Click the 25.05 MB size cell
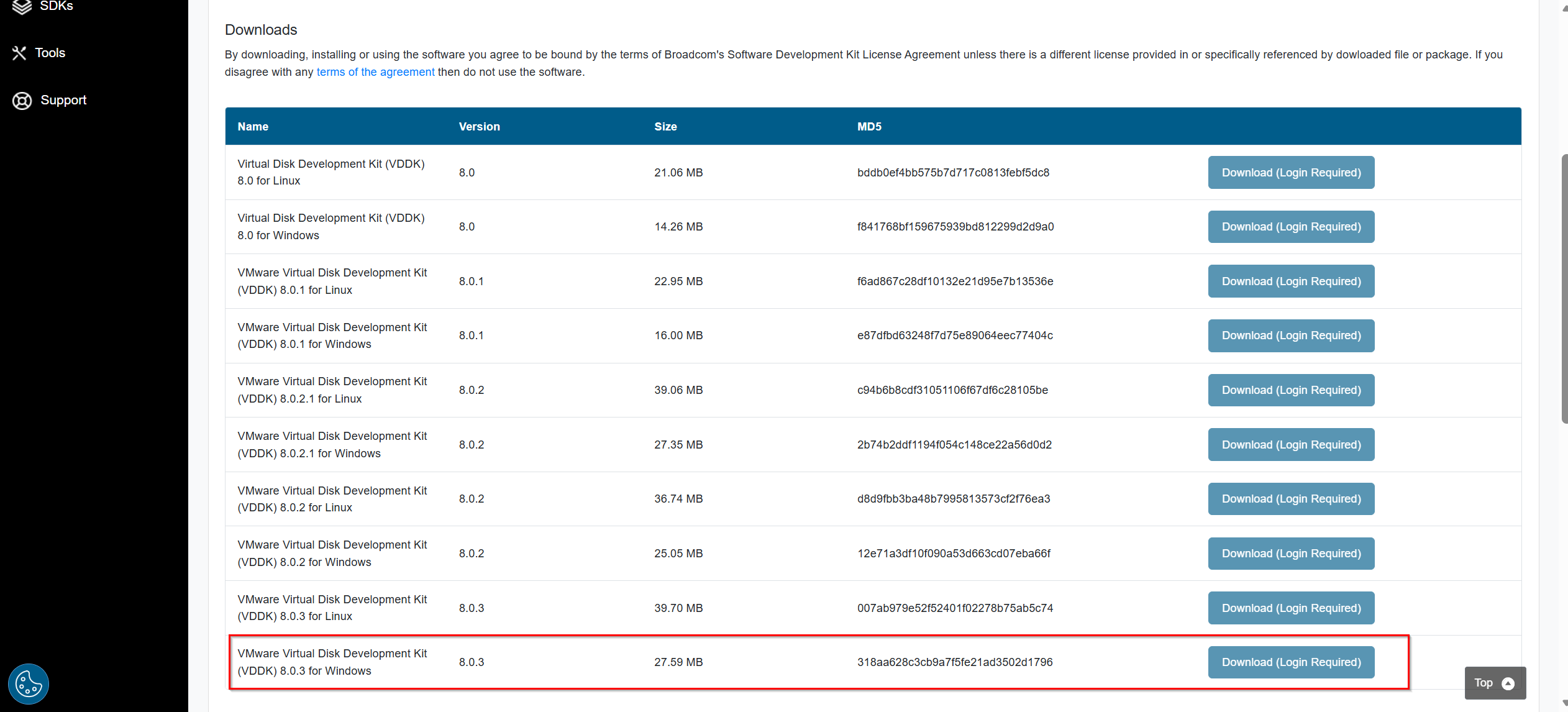 click(678, 554)
